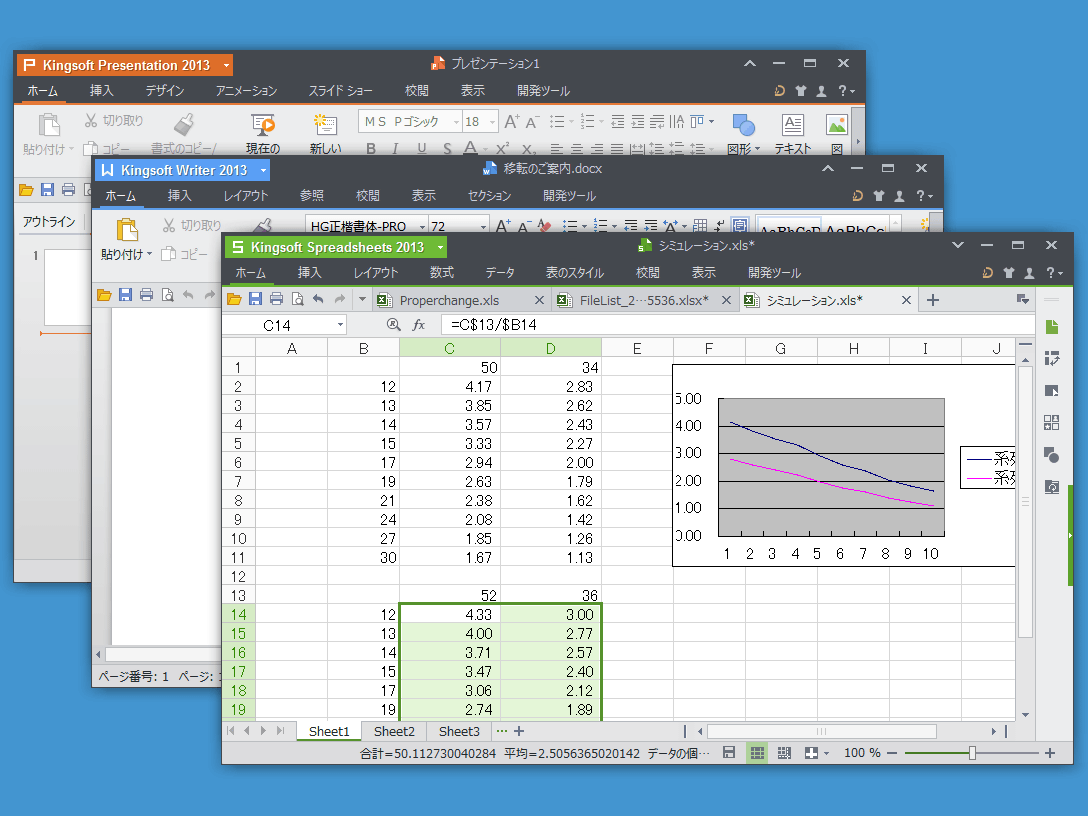Insert new slide icon in Presentation ribbon
Viewport: 1088px width, 816px height.
325,125
